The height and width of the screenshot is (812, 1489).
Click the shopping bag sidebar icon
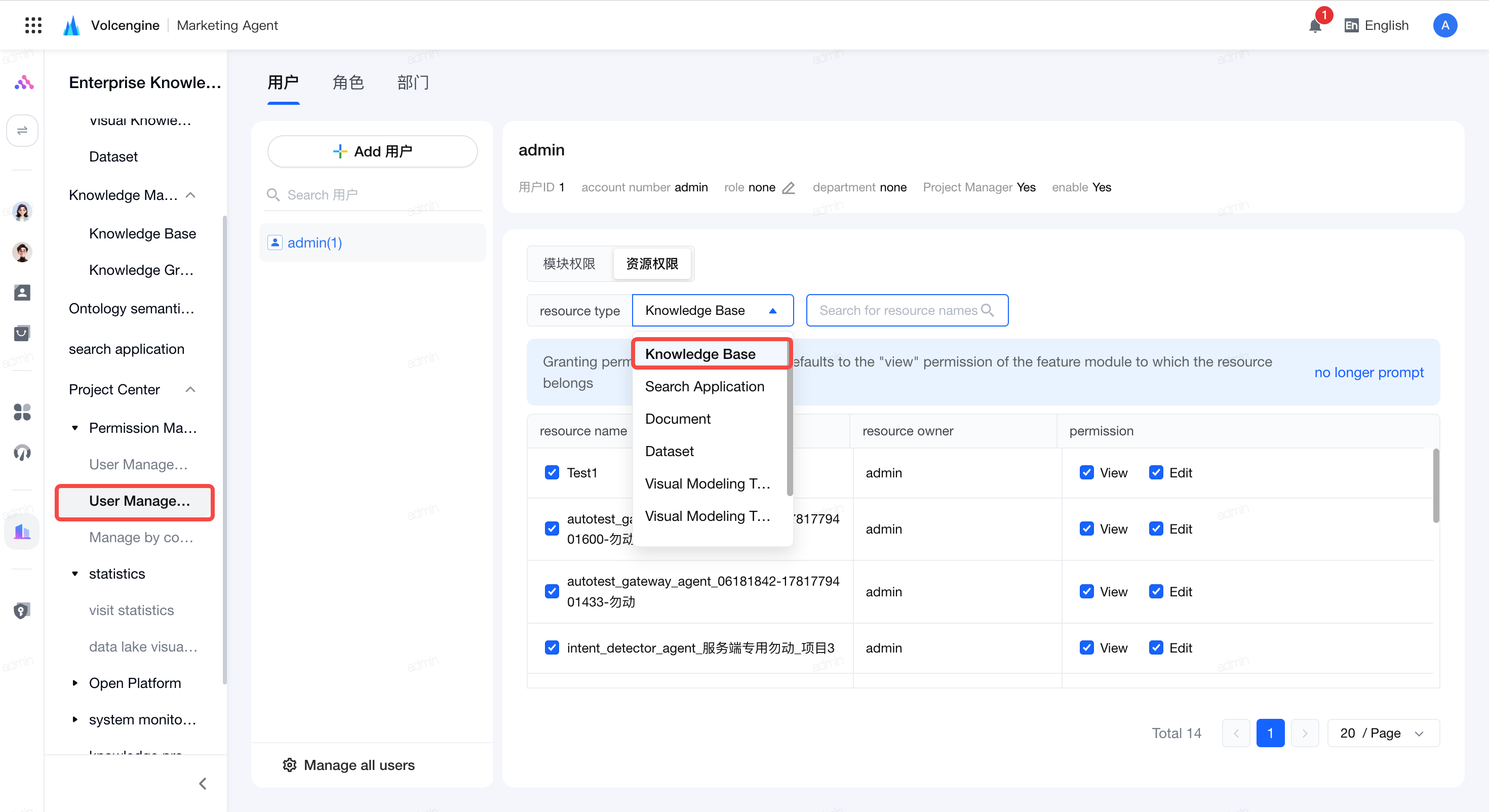(x=22, y=333)
